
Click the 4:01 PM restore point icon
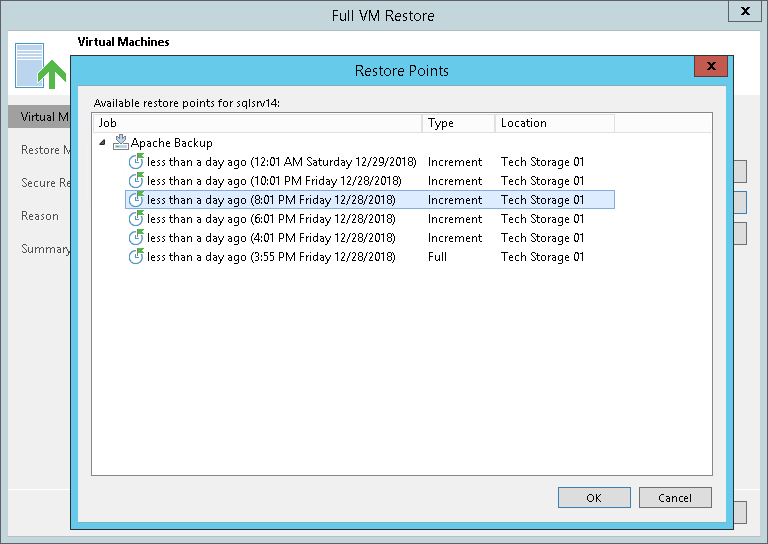point(136,238)
